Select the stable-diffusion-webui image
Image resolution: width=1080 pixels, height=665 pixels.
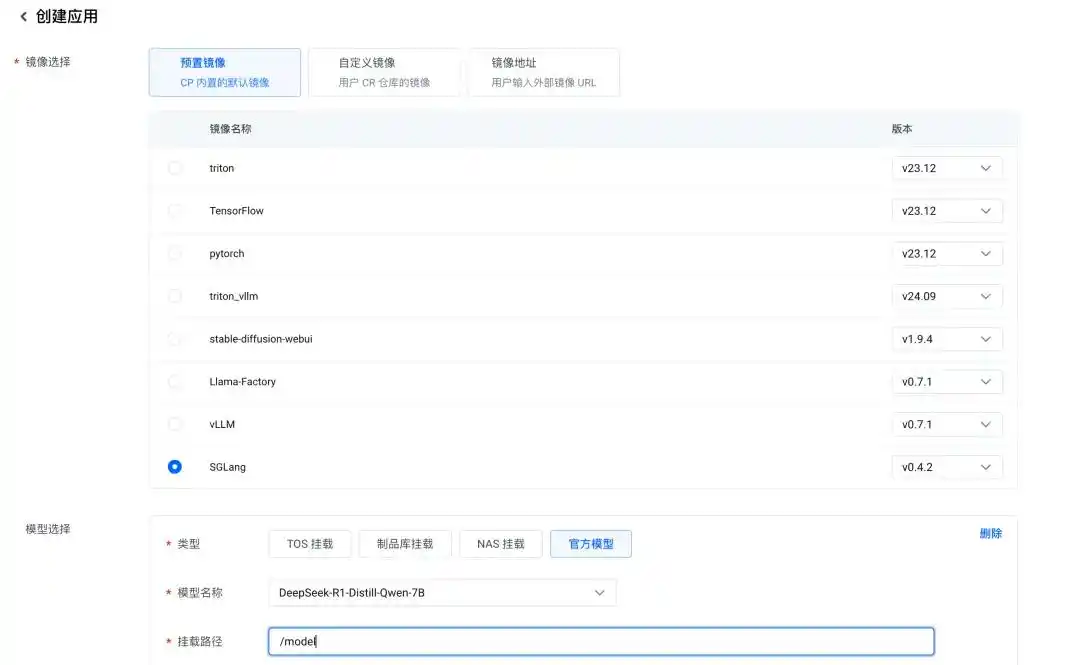click(176, 338)
